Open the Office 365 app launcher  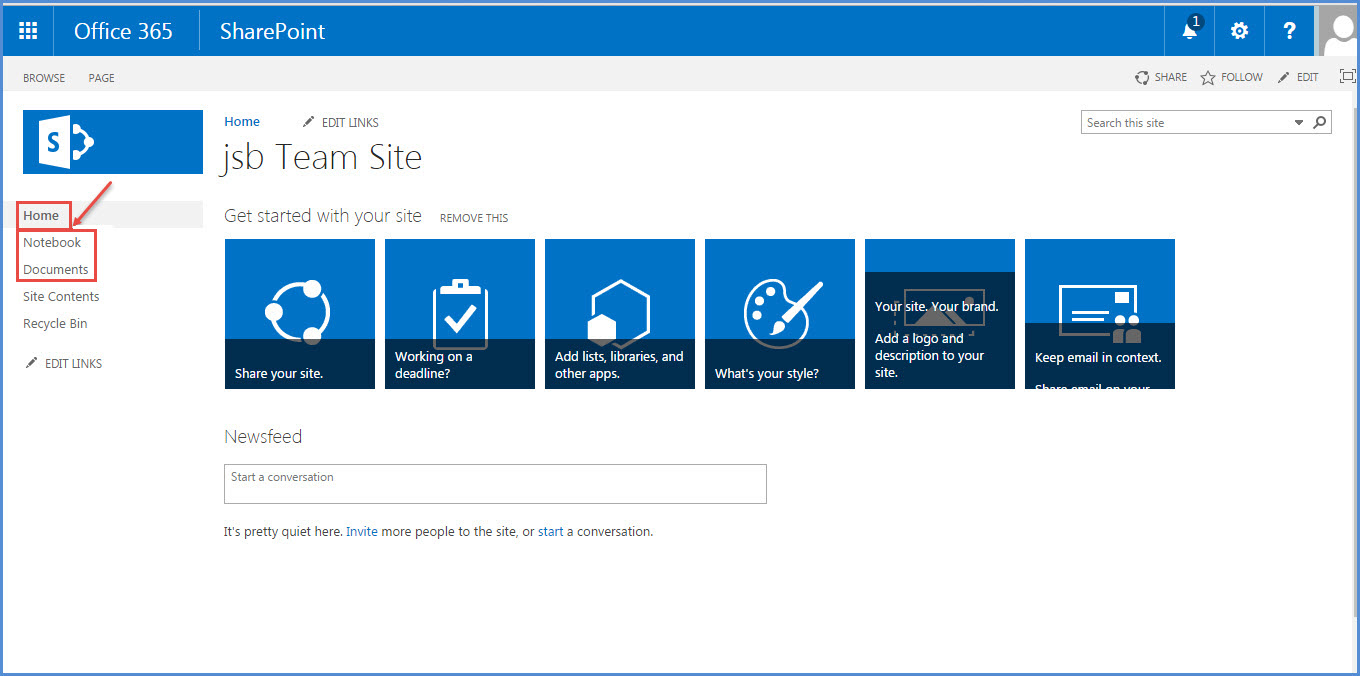27,30
